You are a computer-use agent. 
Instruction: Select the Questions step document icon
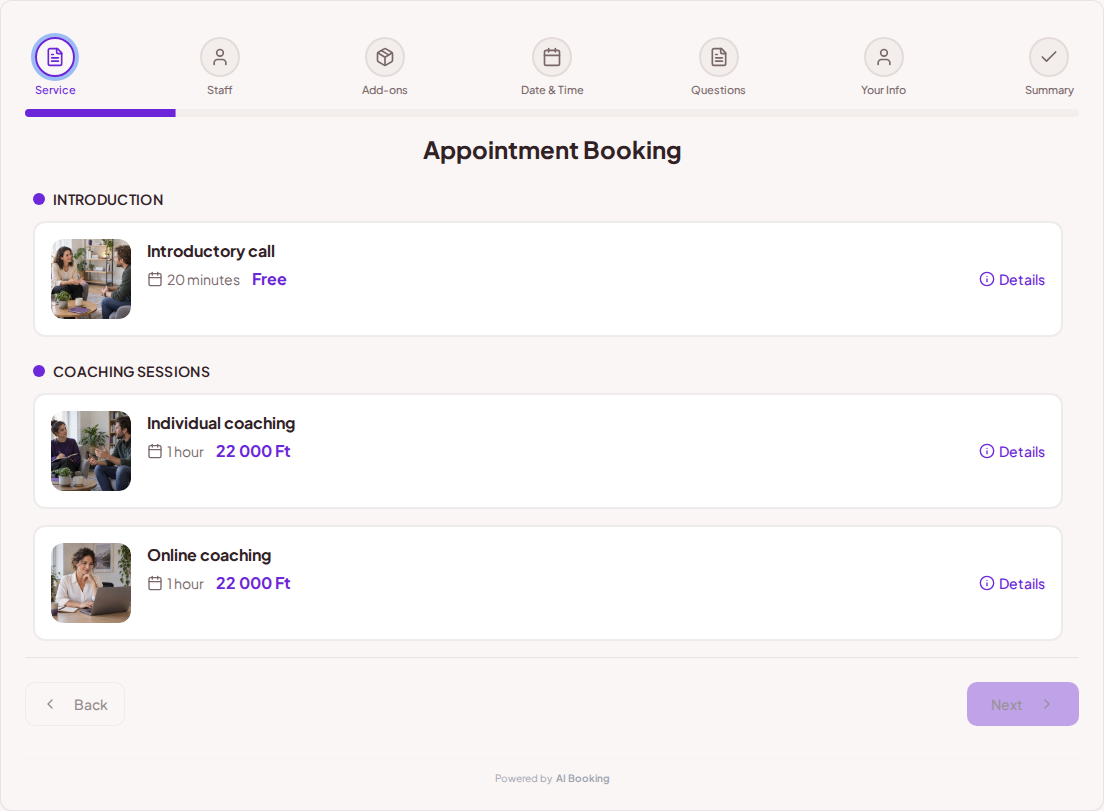(x=718, y=57)
